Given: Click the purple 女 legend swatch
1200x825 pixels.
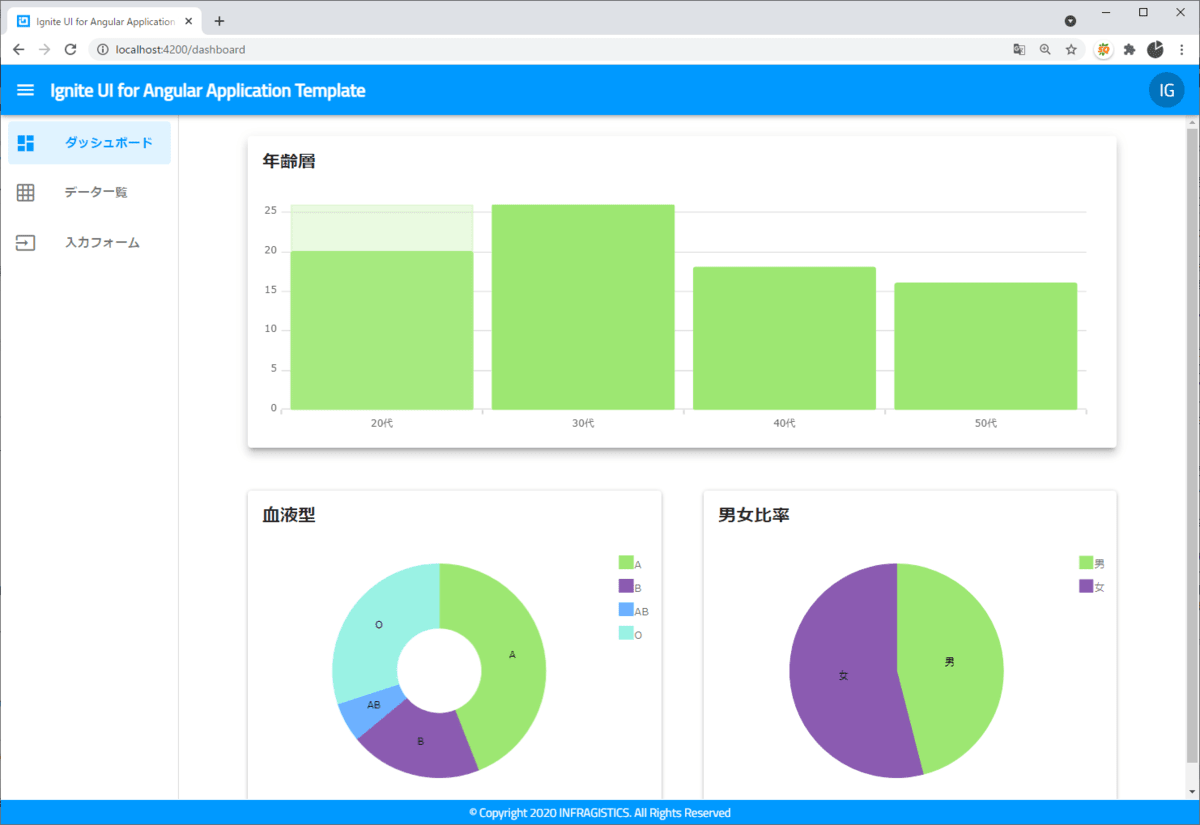Looking at the screenshot, I should (1087, 586).
